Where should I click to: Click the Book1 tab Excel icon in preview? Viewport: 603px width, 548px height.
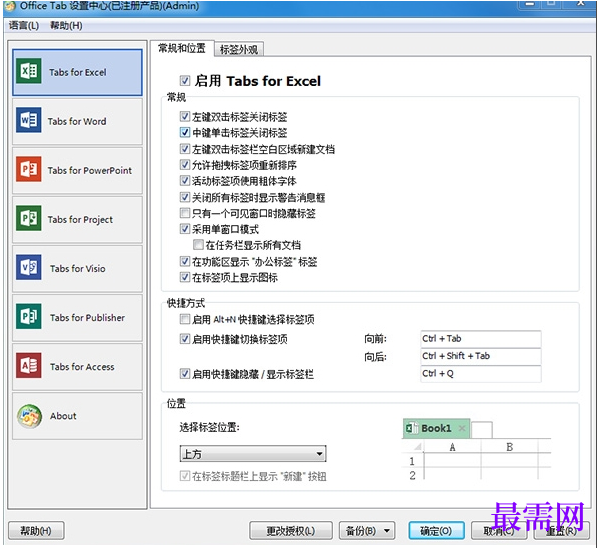point(412,428)
